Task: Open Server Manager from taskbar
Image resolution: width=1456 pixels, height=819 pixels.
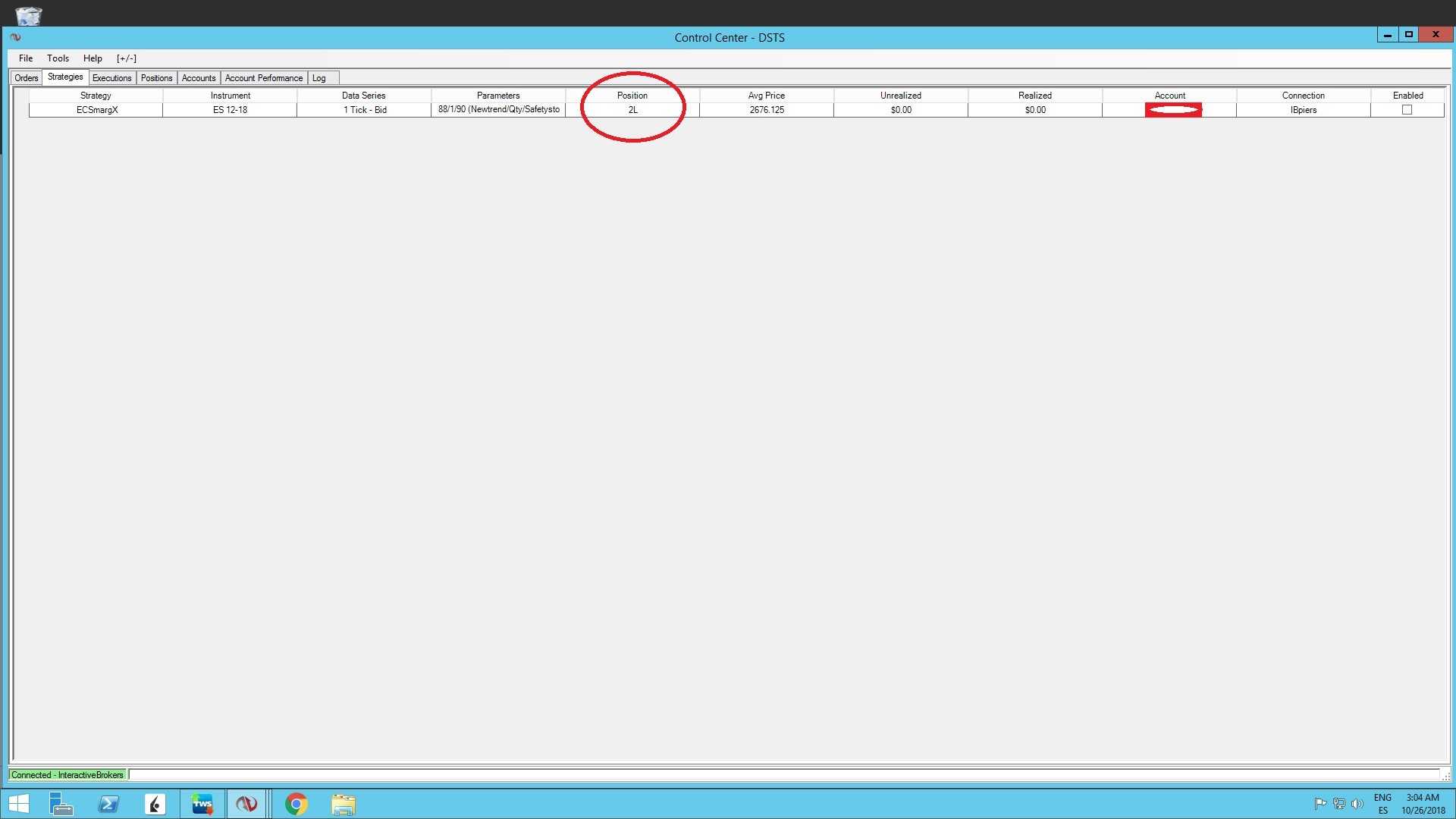Action: coord(61,804)
